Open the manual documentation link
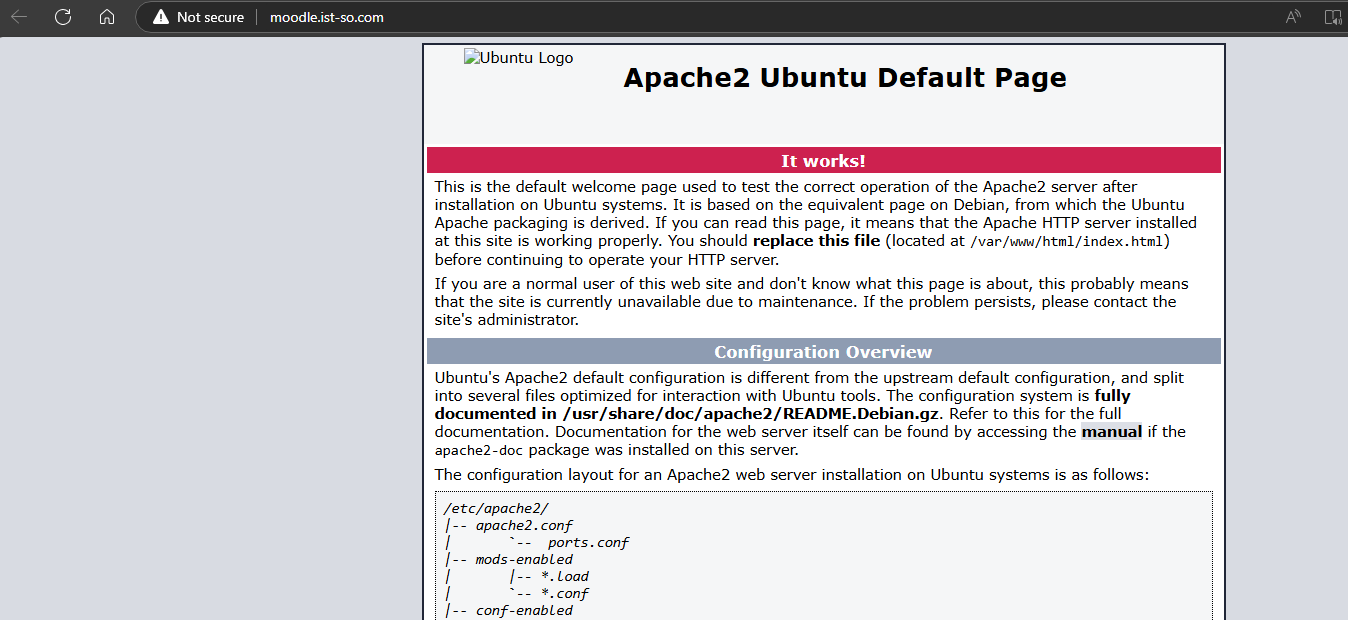1348x620 pixels. pyautogui.click(x=1111, y=432)
